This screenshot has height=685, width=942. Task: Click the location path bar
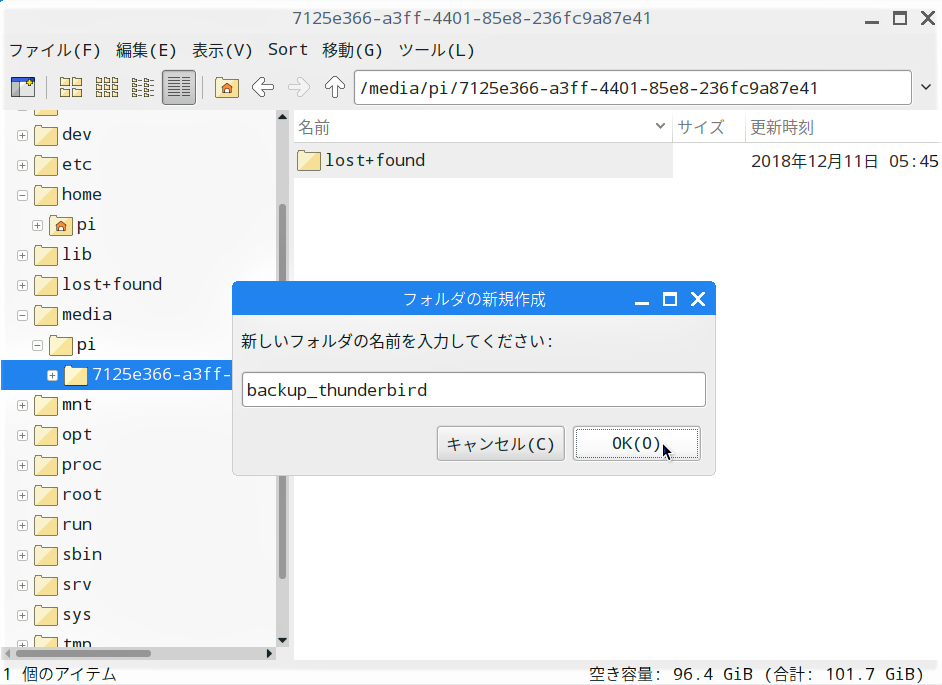633,88
